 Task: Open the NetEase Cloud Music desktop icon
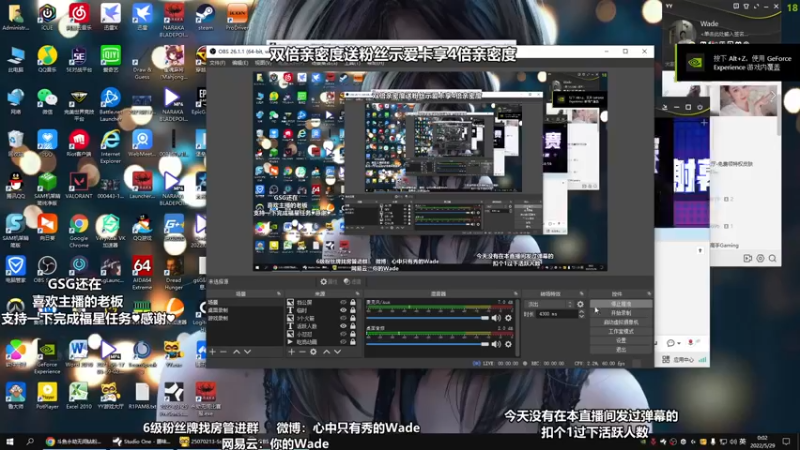pos(79,16)
